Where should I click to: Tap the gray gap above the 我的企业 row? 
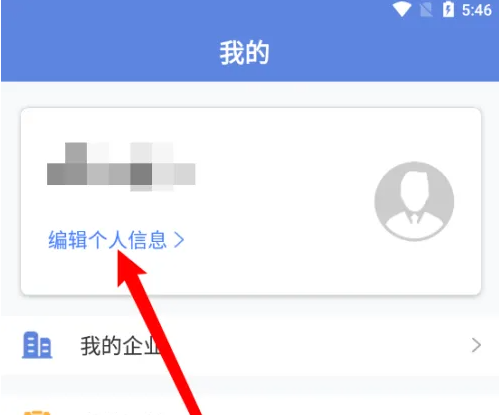pyautogui.click(x=250, y=306)
